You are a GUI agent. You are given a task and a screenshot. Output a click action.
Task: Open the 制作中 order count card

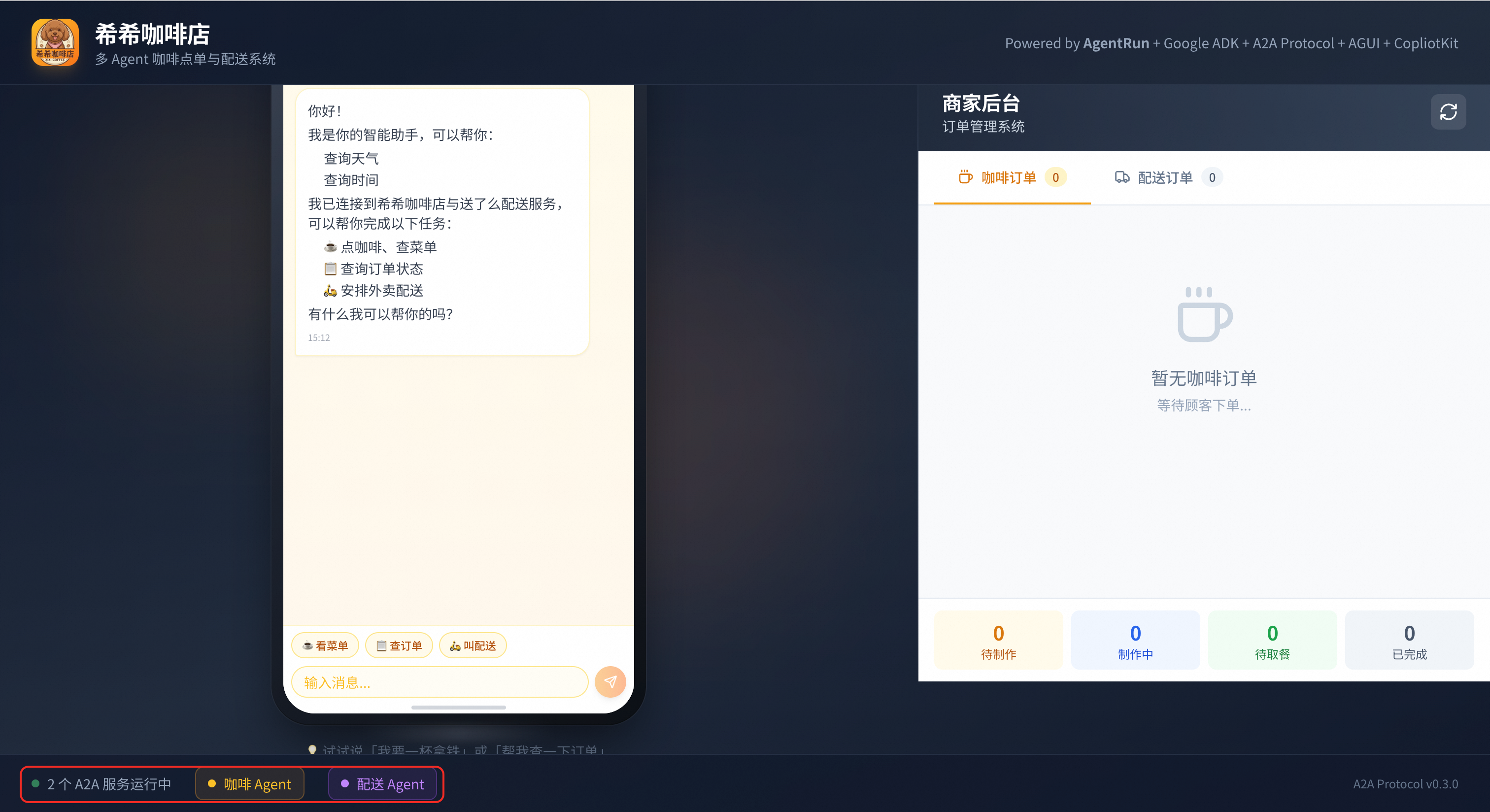[x=1135, y=640]
